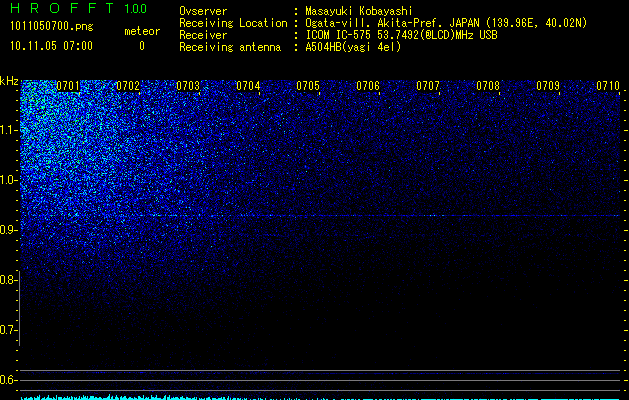
Task: Click the 1.1 frequency axis label
Action: point(8,130)
